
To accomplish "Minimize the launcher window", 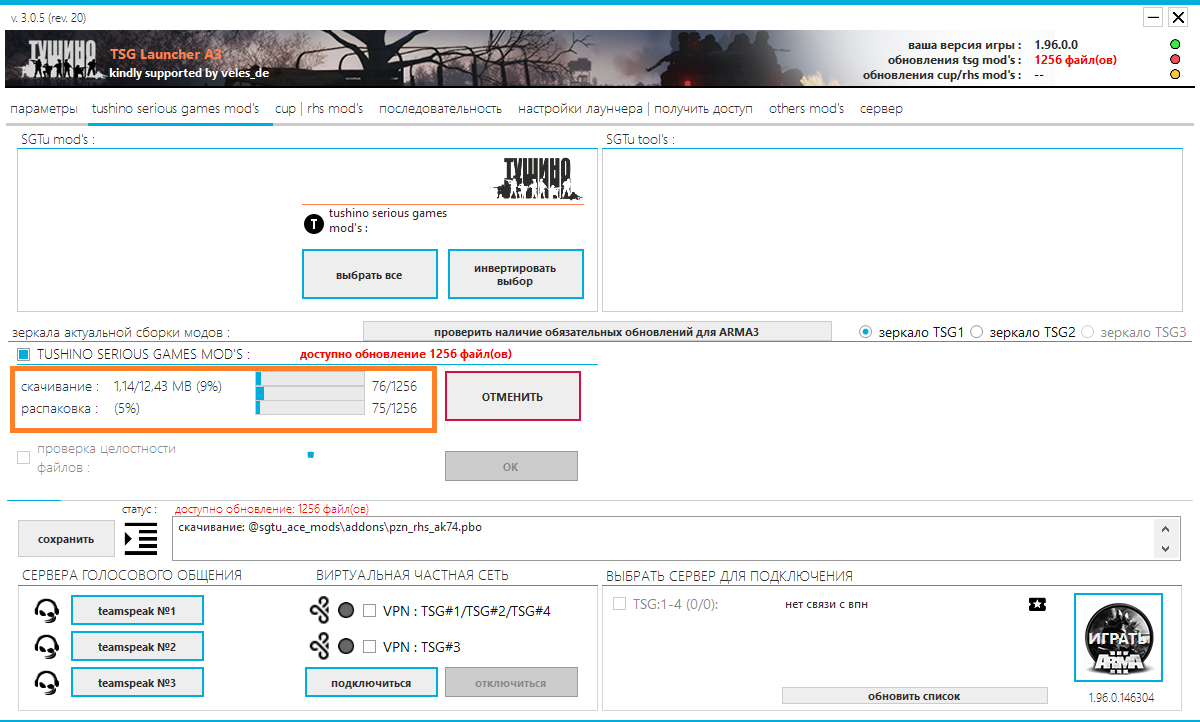I will 1154,17.
